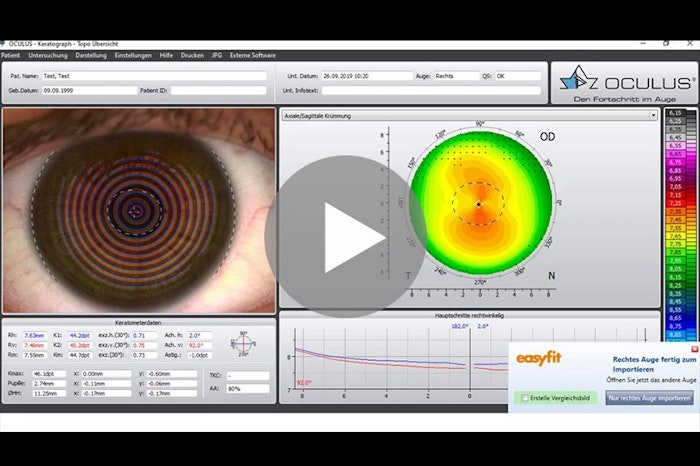Open the Patient menu
The height and width of the screenshot is (466, 700).
pyautogui.click(x=11, y=55)
